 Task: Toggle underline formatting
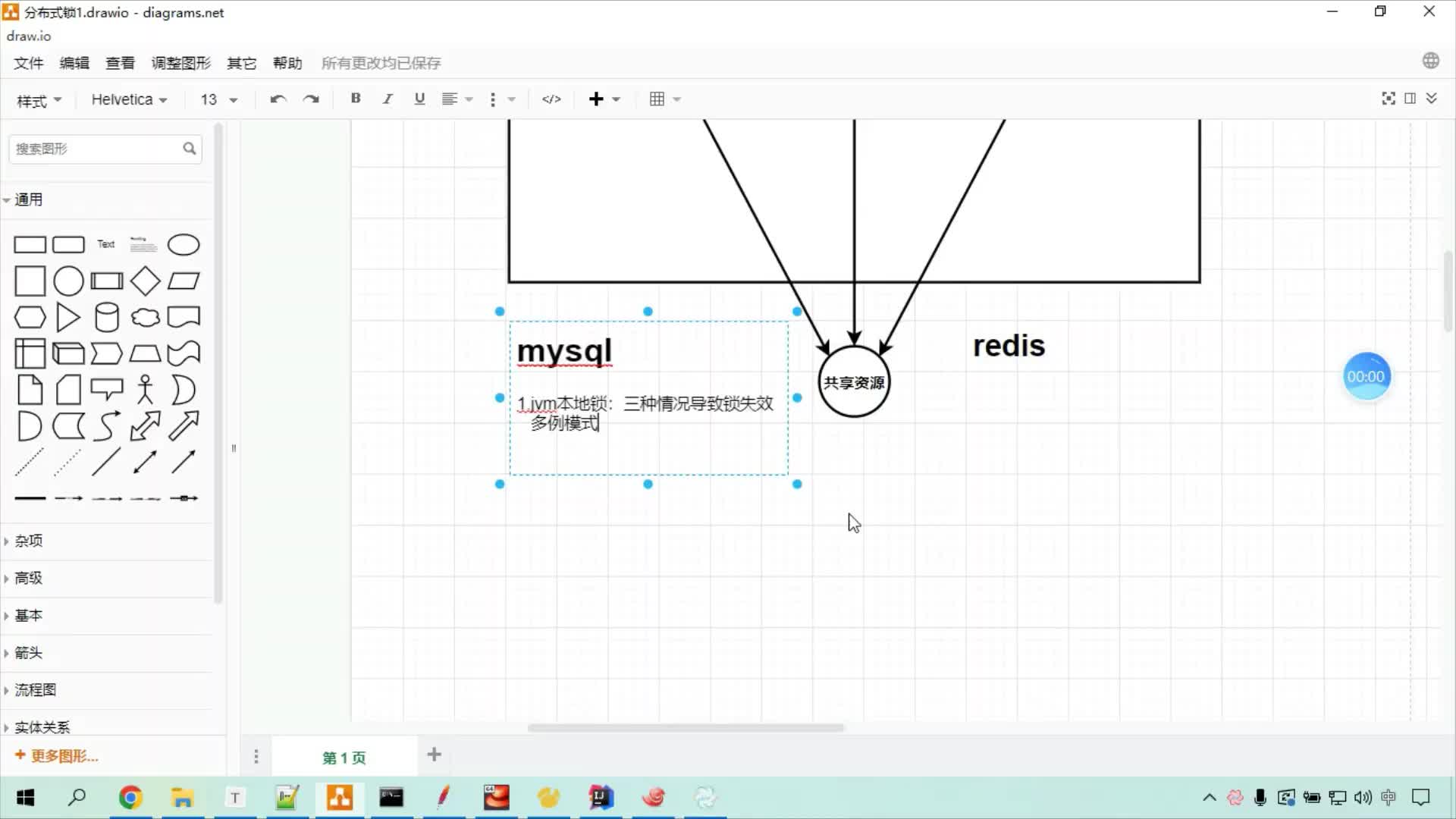(x=419, y=99)
